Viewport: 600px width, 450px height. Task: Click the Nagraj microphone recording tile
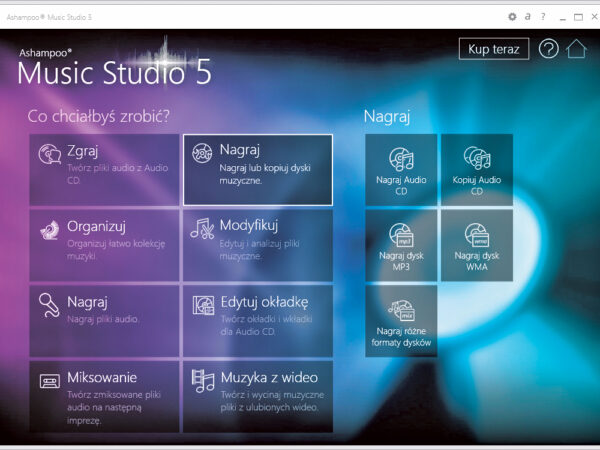[x=104, y=320]
